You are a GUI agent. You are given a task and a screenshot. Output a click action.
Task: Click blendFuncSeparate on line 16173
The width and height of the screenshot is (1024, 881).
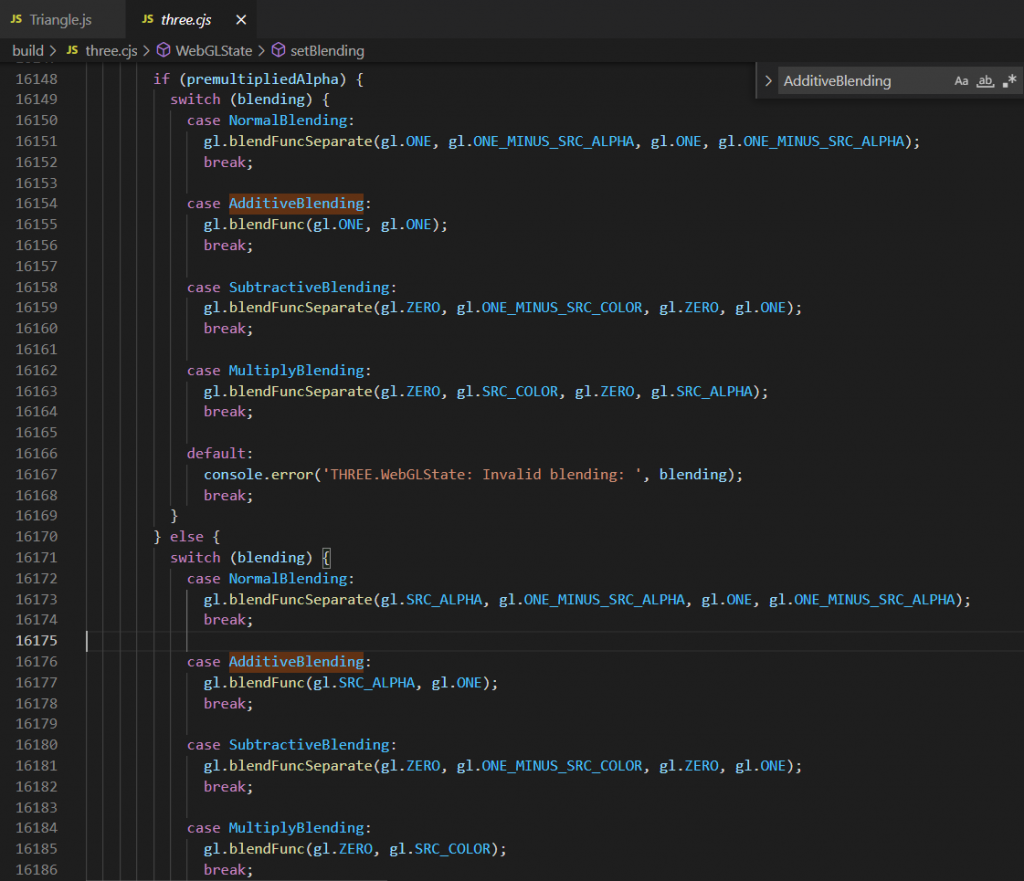[x=300, y=600]
